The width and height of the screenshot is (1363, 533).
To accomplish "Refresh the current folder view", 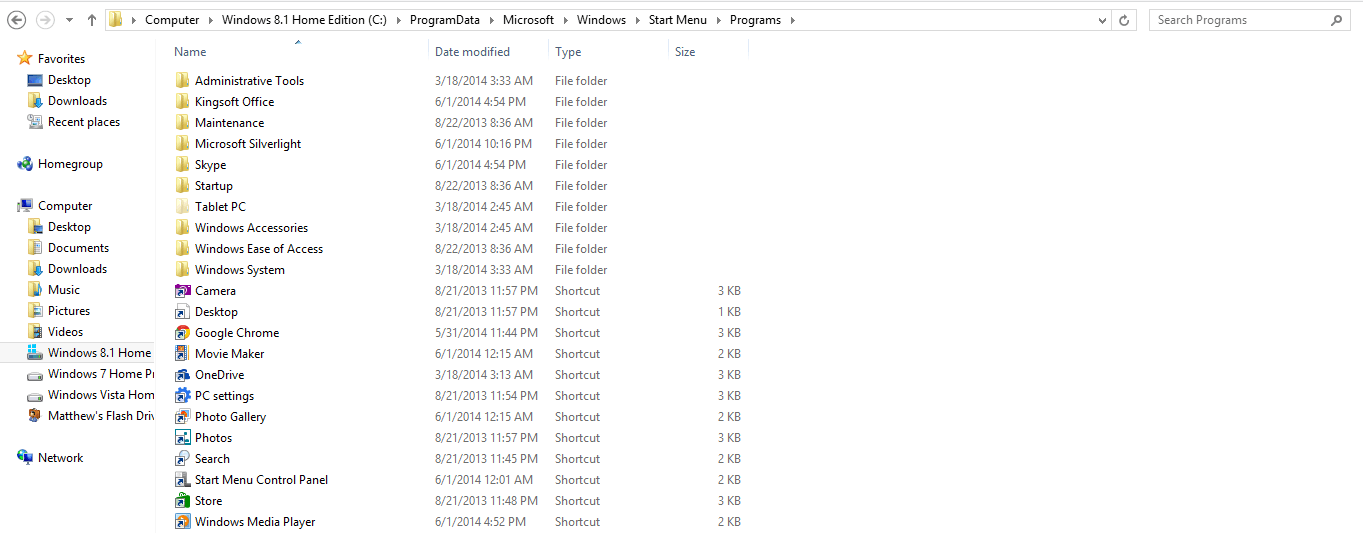I will (1124, 20).
